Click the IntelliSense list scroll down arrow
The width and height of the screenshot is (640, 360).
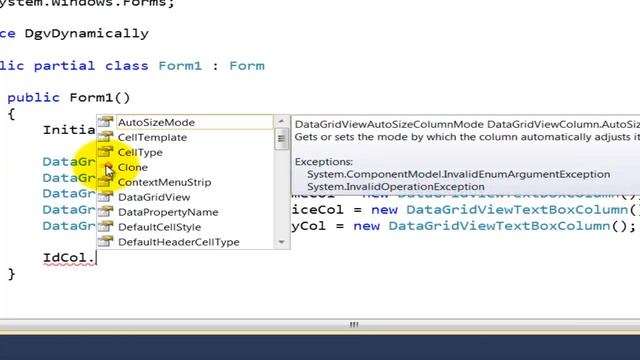point(281,242)
